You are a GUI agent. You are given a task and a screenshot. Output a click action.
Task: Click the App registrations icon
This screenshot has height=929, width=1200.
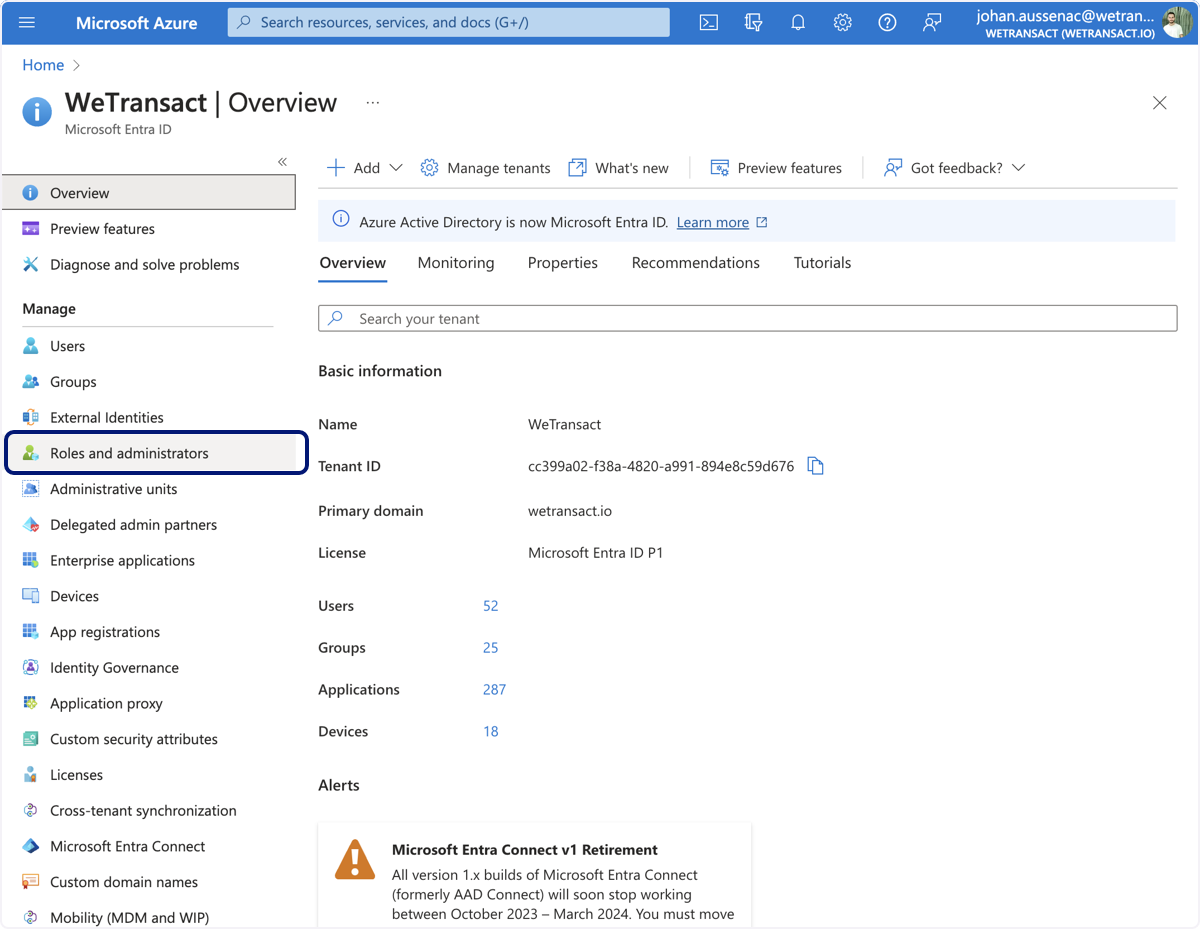[31, 632]
